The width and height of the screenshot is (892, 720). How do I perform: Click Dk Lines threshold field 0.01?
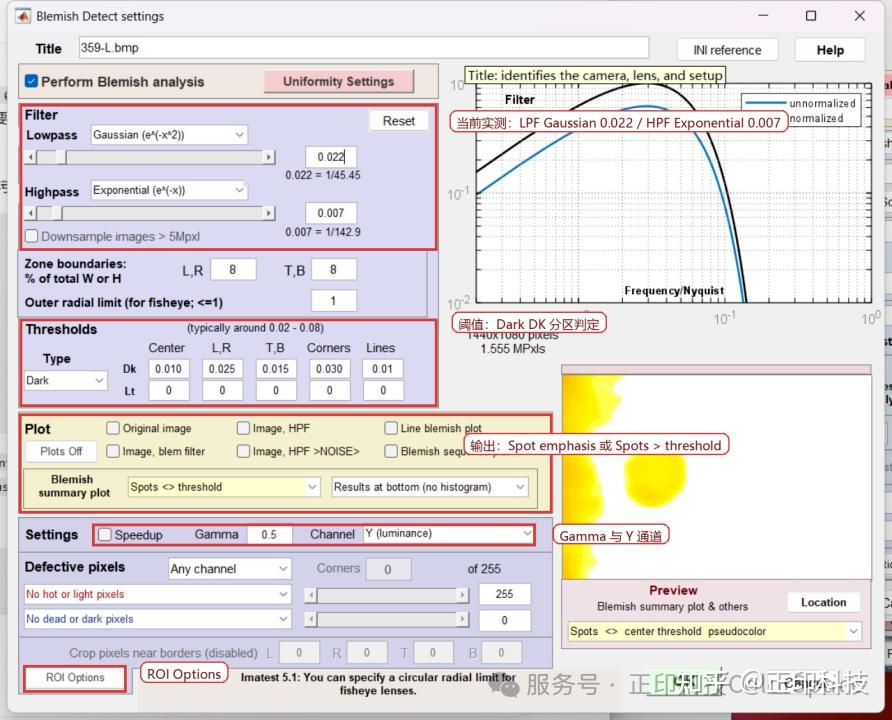point(383,369)
